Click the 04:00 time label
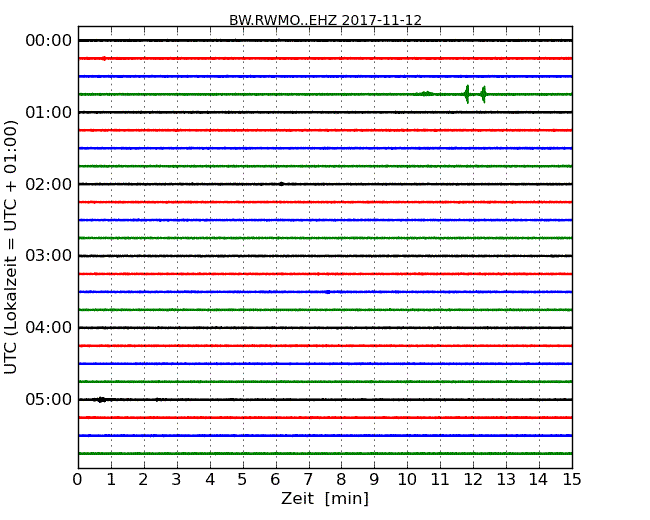 [x=49, y=328]
